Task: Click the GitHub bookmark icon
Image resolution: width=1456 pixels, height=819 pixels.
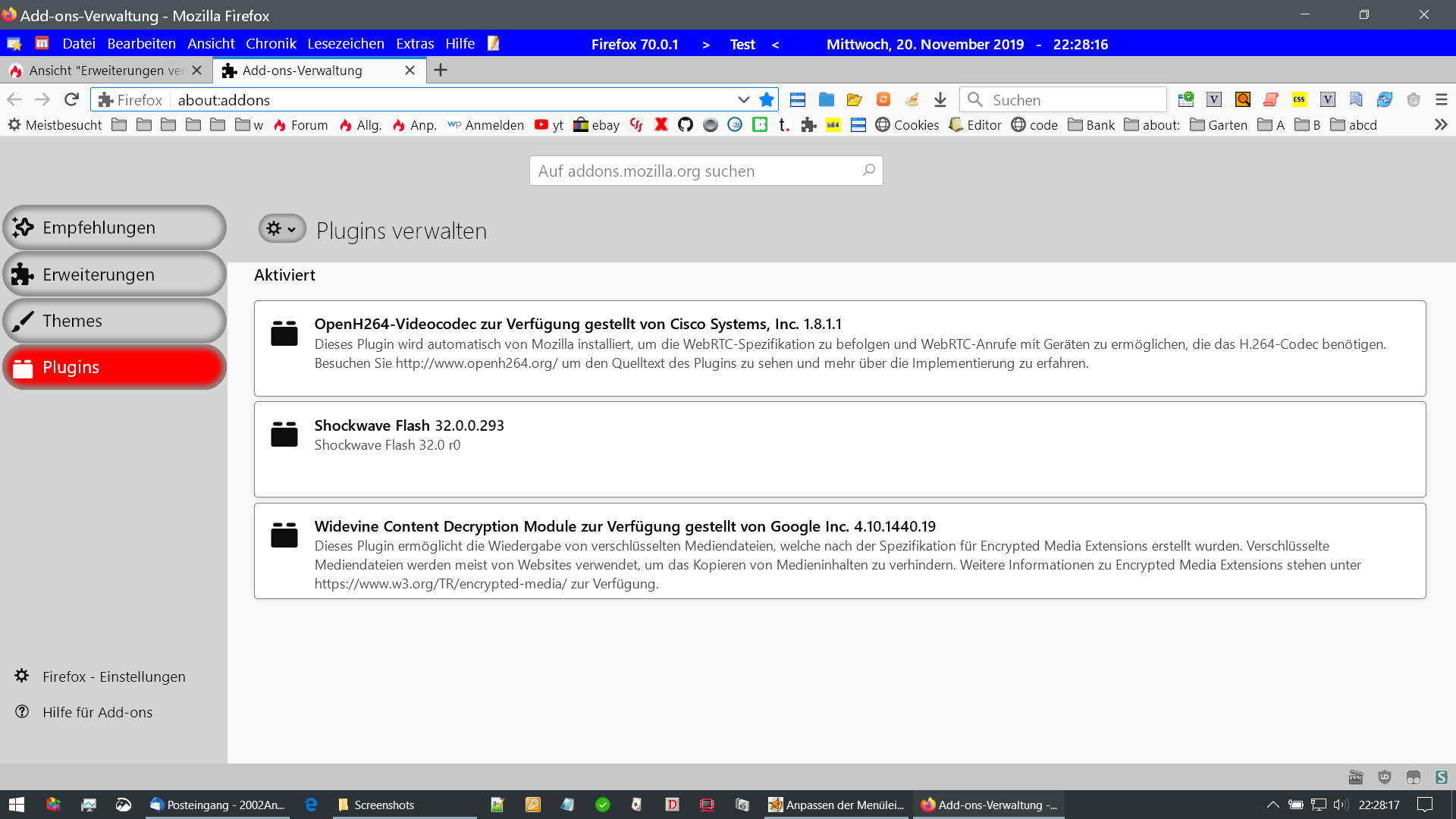Action: point(686,125)
